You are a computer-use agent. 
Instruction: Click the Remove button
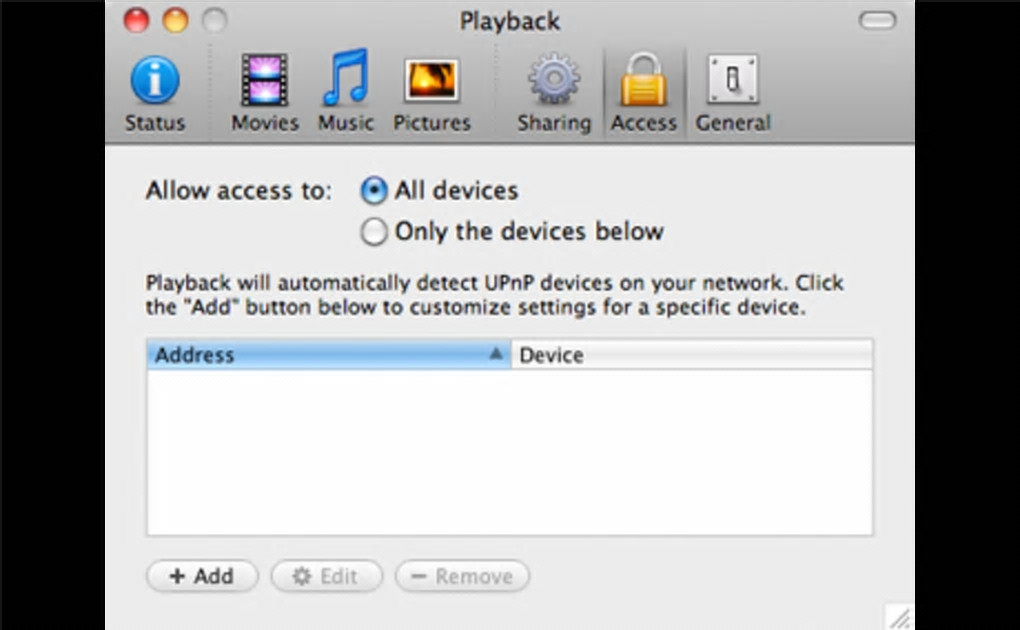pos(462,576)
